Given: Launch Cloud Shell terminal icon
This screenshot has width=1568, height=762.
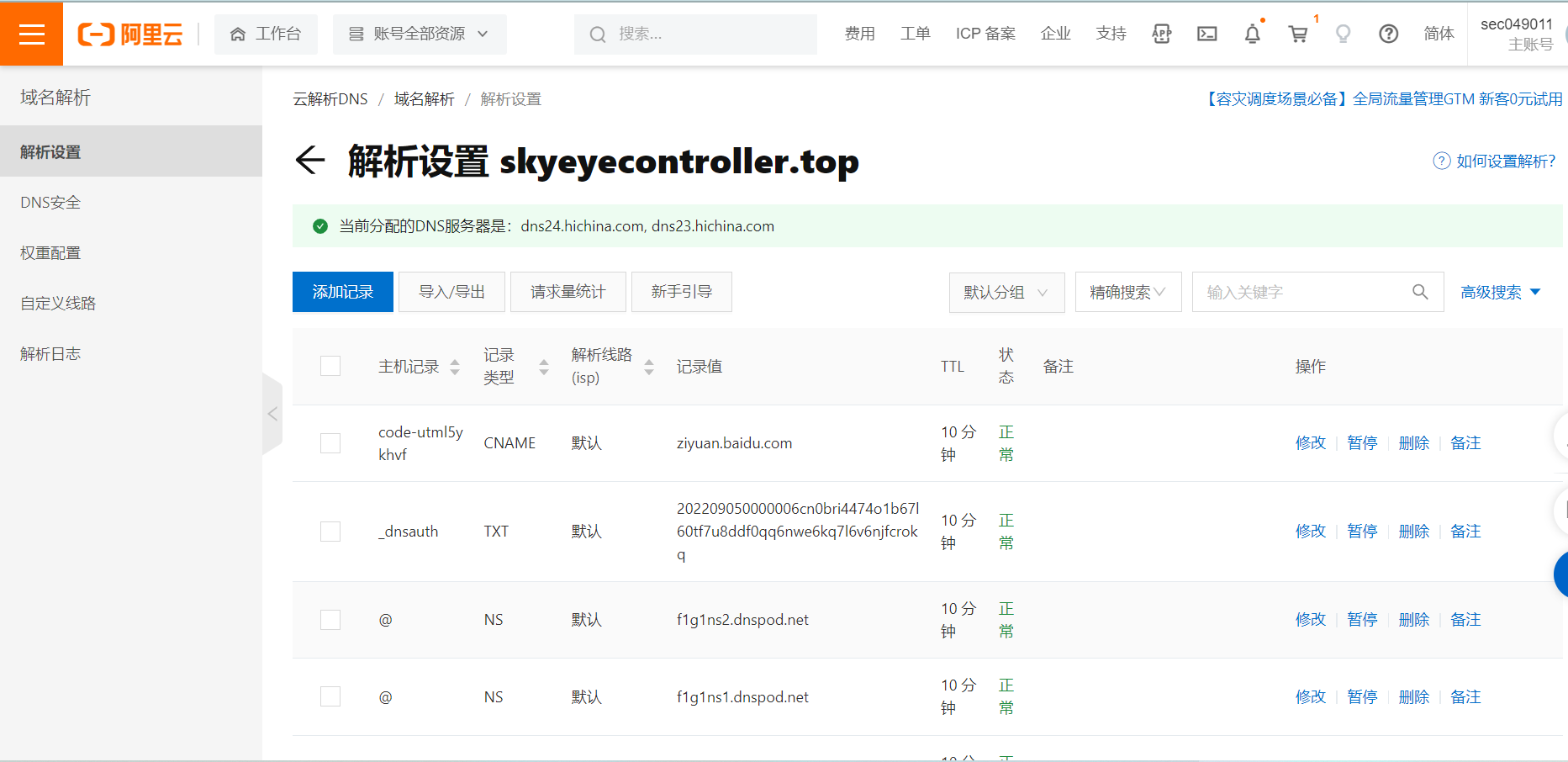Looking at the screenshot, I should 1207,34.
